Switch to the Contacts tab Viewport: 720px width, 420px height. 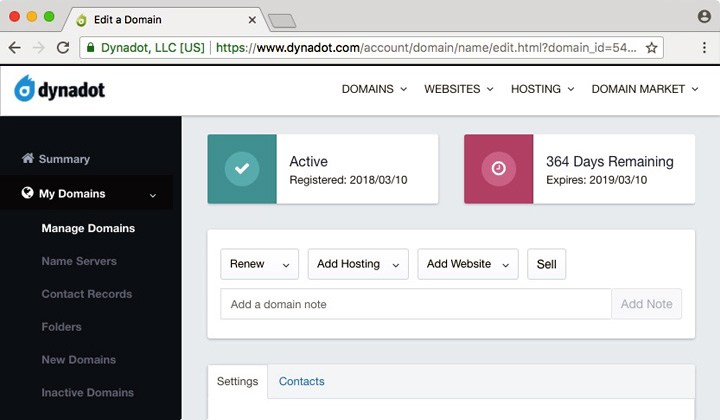[302, 381]
